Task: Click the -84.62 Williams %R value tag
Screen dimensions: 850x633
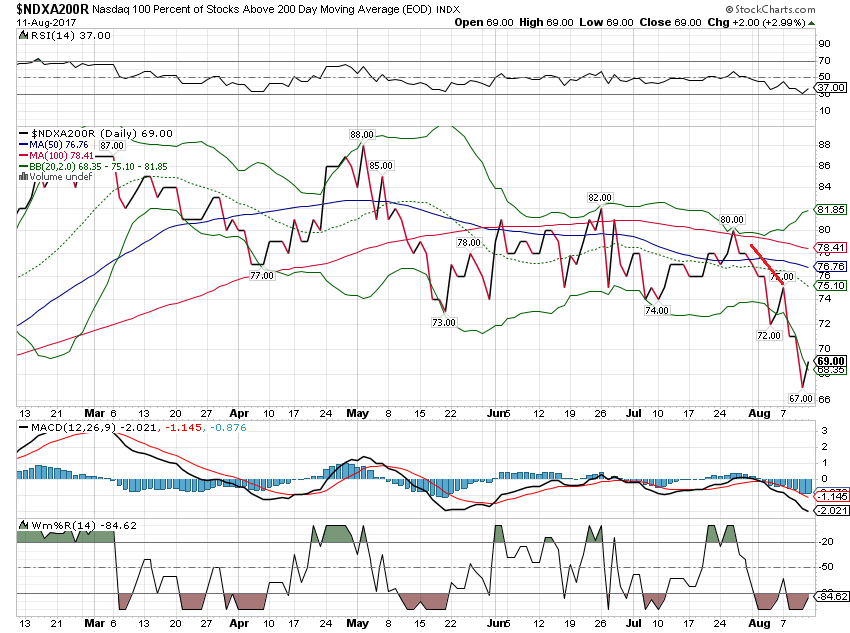Action: pyautogui.click(x=832, y=596)
